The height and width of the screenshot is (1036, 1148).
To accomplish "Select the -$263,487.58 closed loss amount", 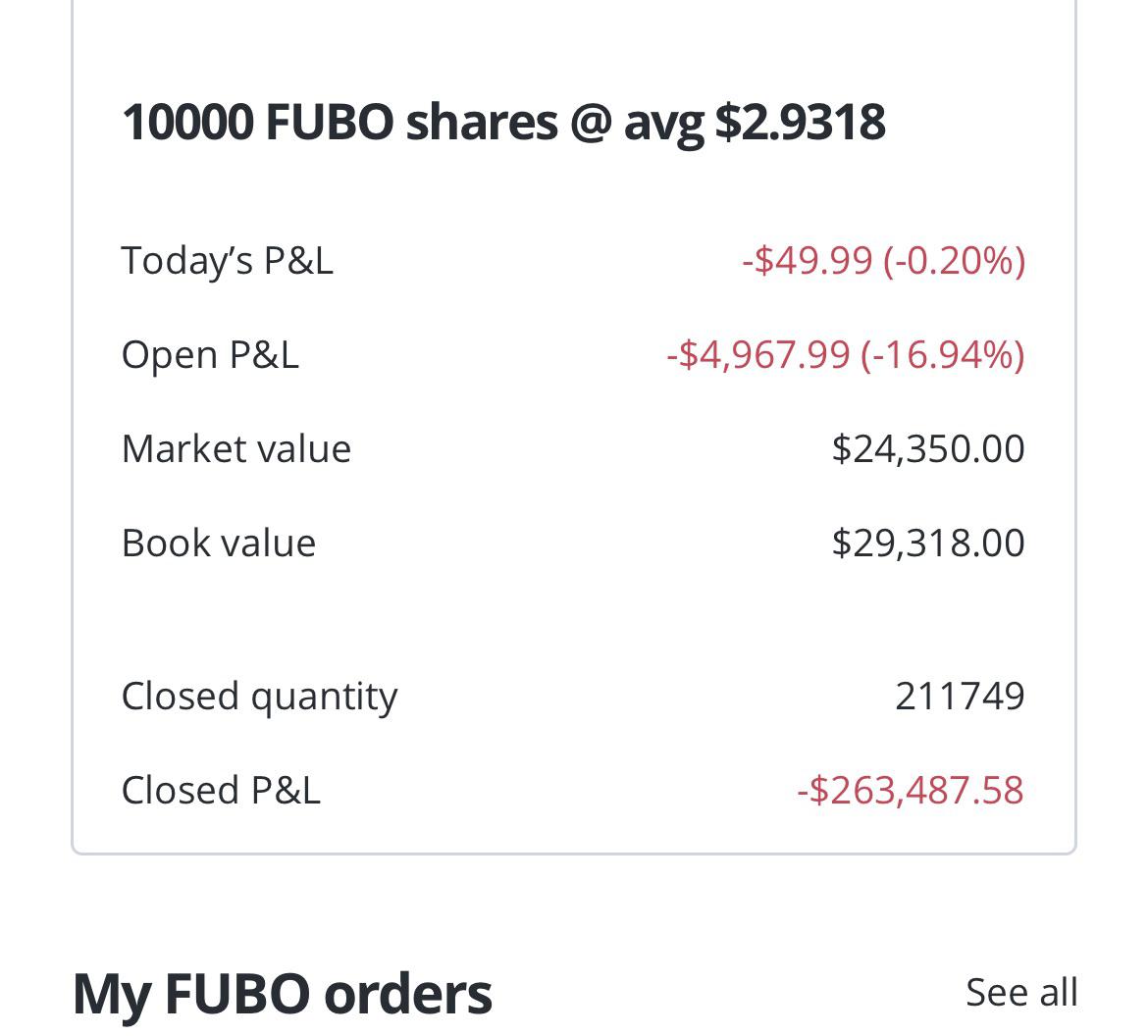I will (910, 790).
